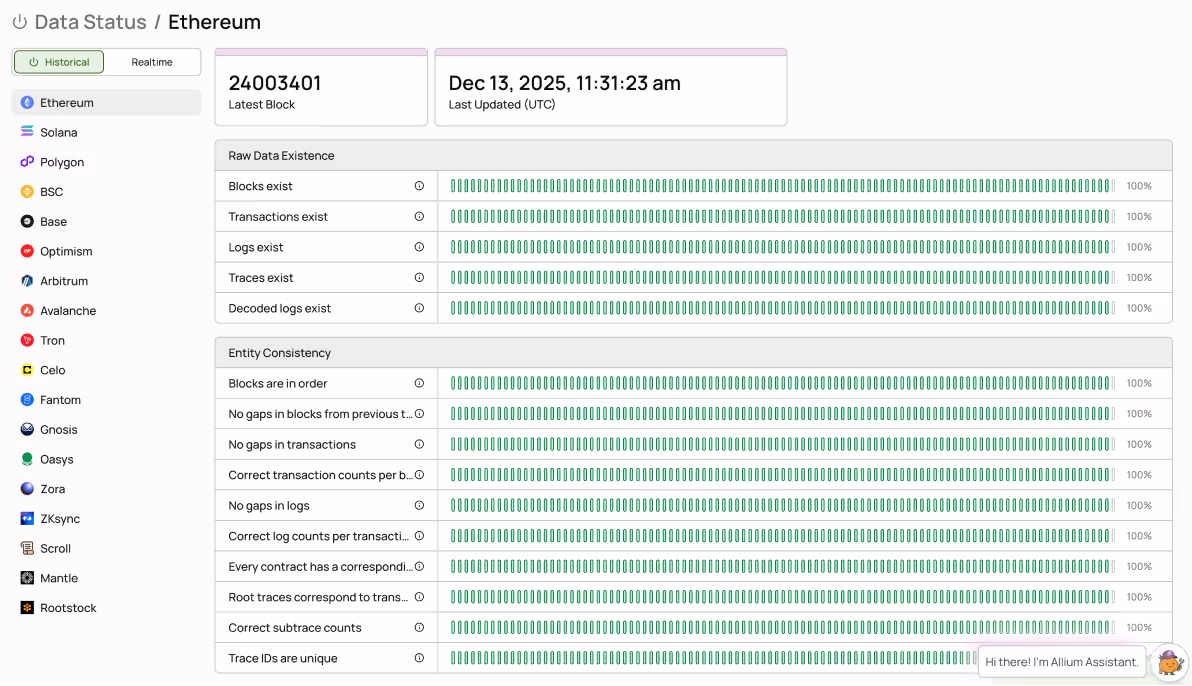This screenshot has height=686, width=1192.
Task: Click the Zora chain icon
Action: [x=27, y=488]
